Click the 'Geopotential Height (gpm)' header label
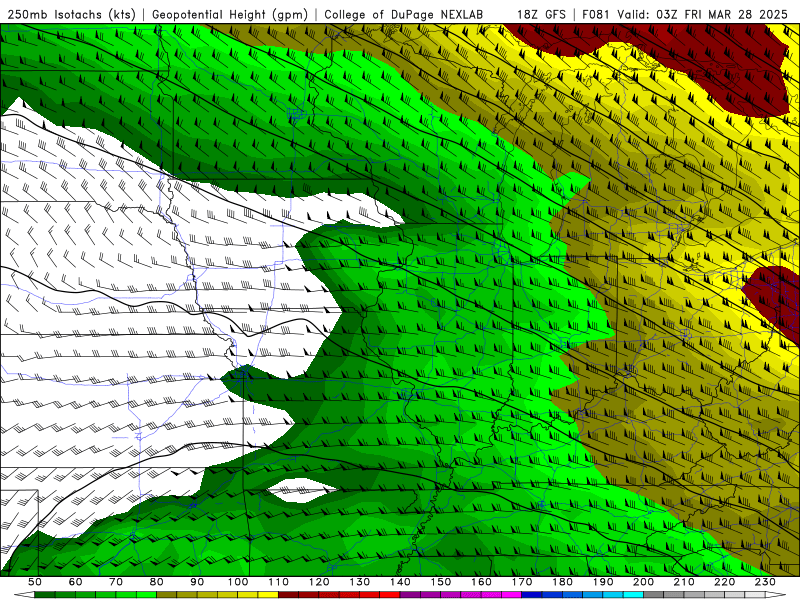 tap(230, 14)
